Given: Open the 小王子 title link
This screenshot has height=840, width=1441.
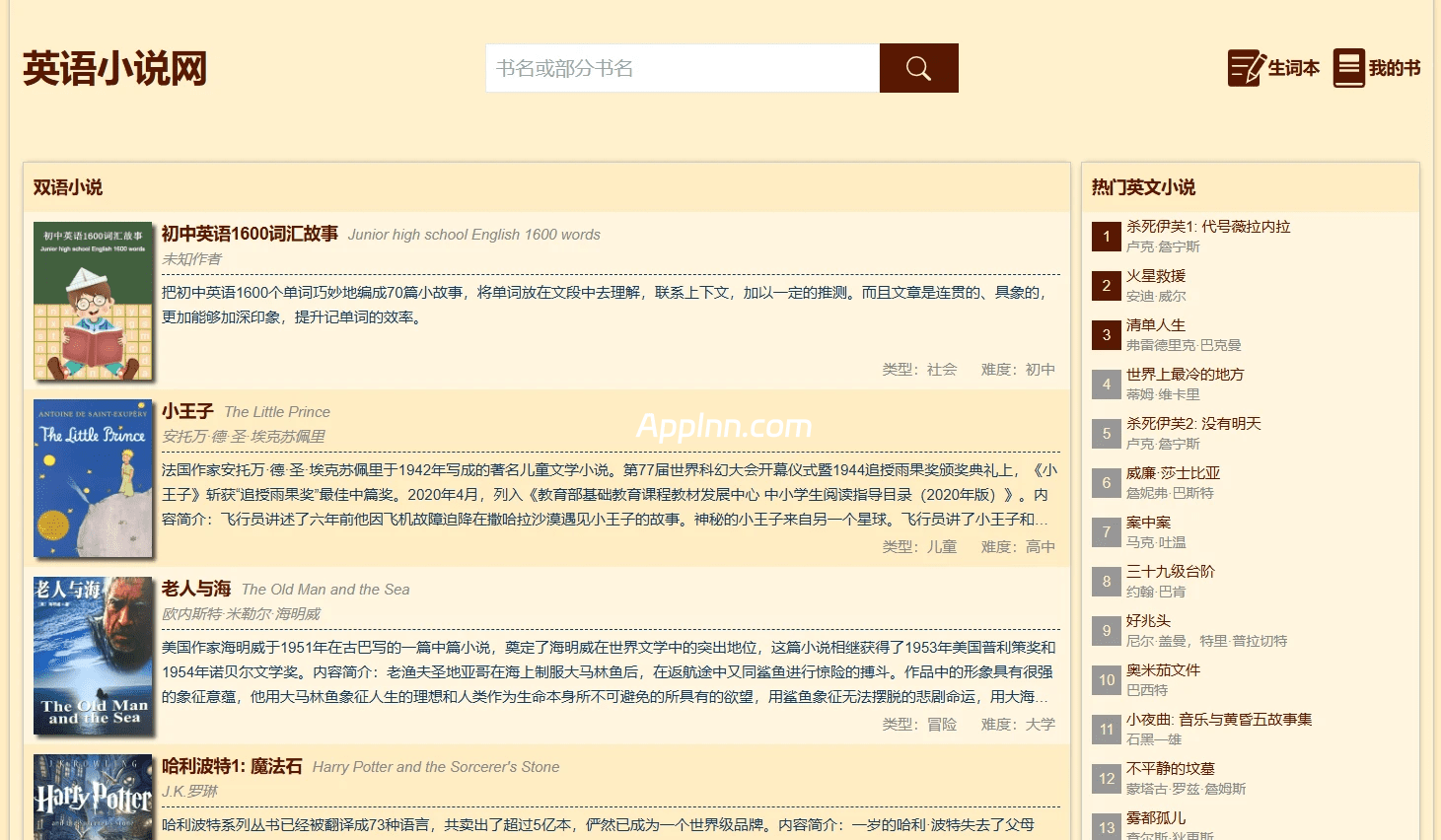Looking at the screenshot, I should (x=187, y=411).
